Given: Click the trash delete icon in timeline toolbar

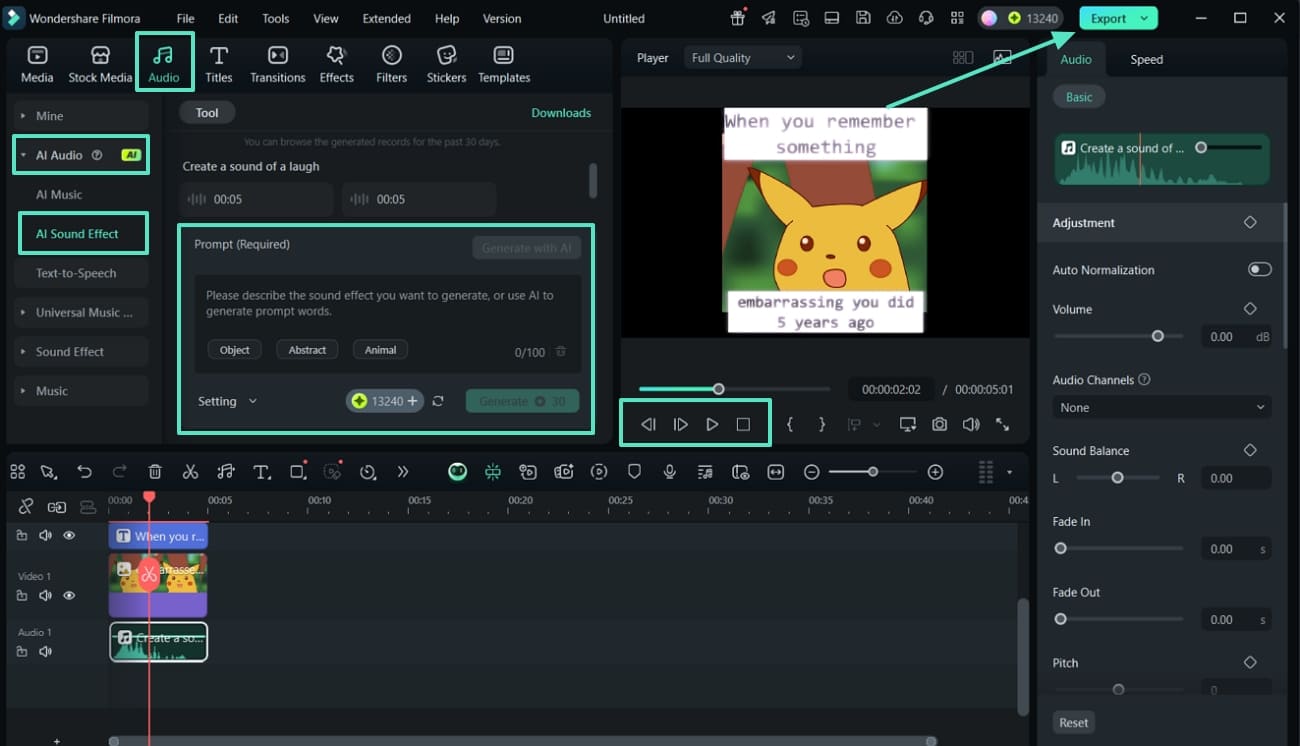Looking at the screenshot, I should tap(155, 471).
